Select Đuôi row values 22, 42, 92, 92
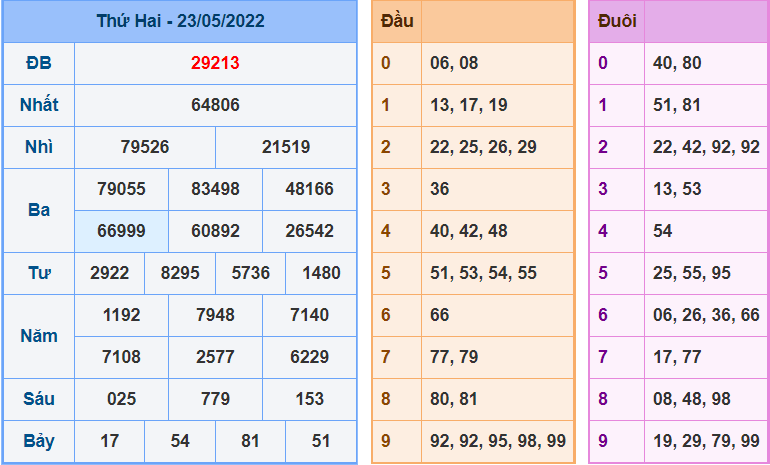This screenshot has height=465, width=770. click(706, 147)
